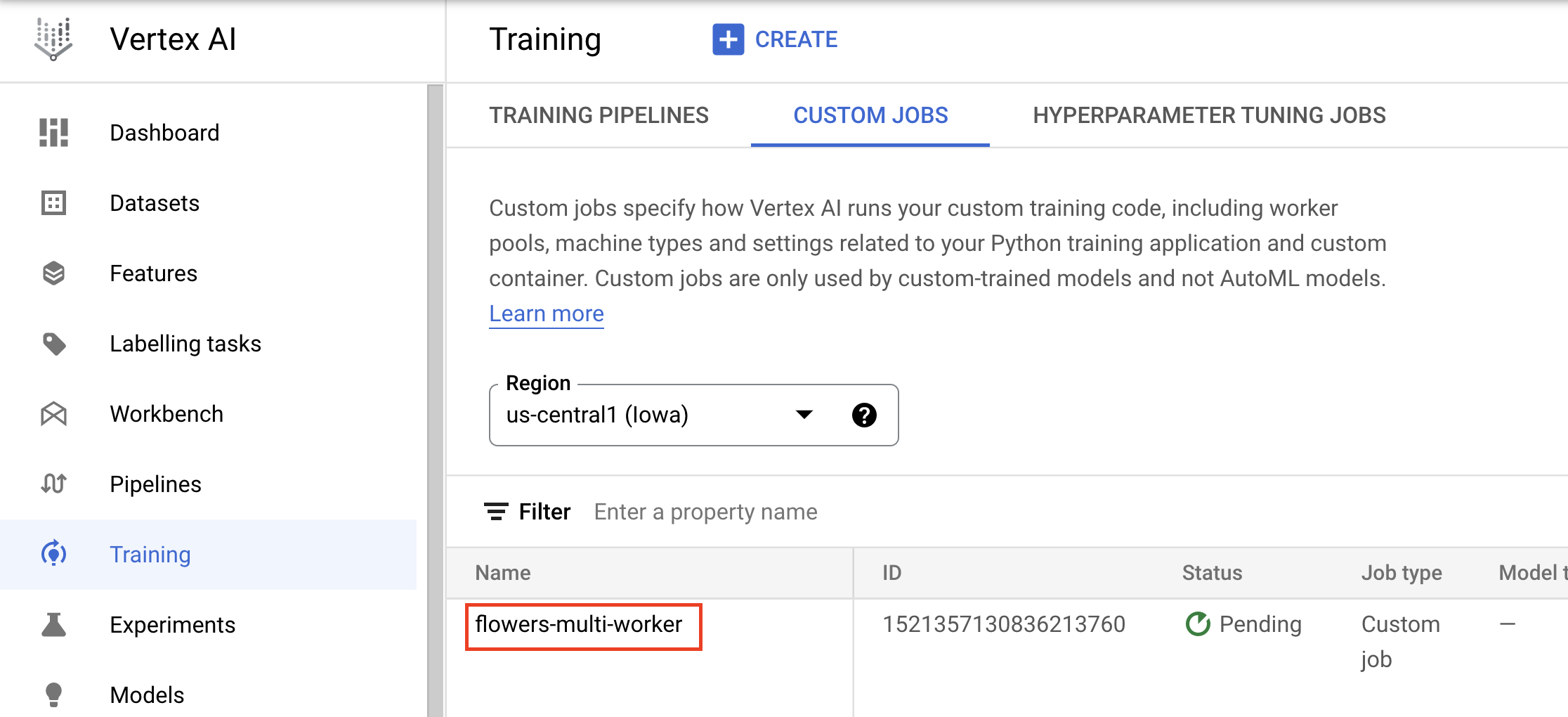Click the Filter funnel control

click(497, 511)
